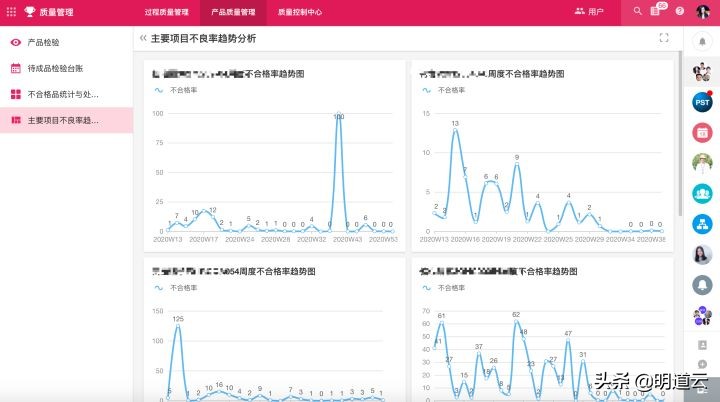
Task: Click the help question mark icon
Action: click(680, 11)
